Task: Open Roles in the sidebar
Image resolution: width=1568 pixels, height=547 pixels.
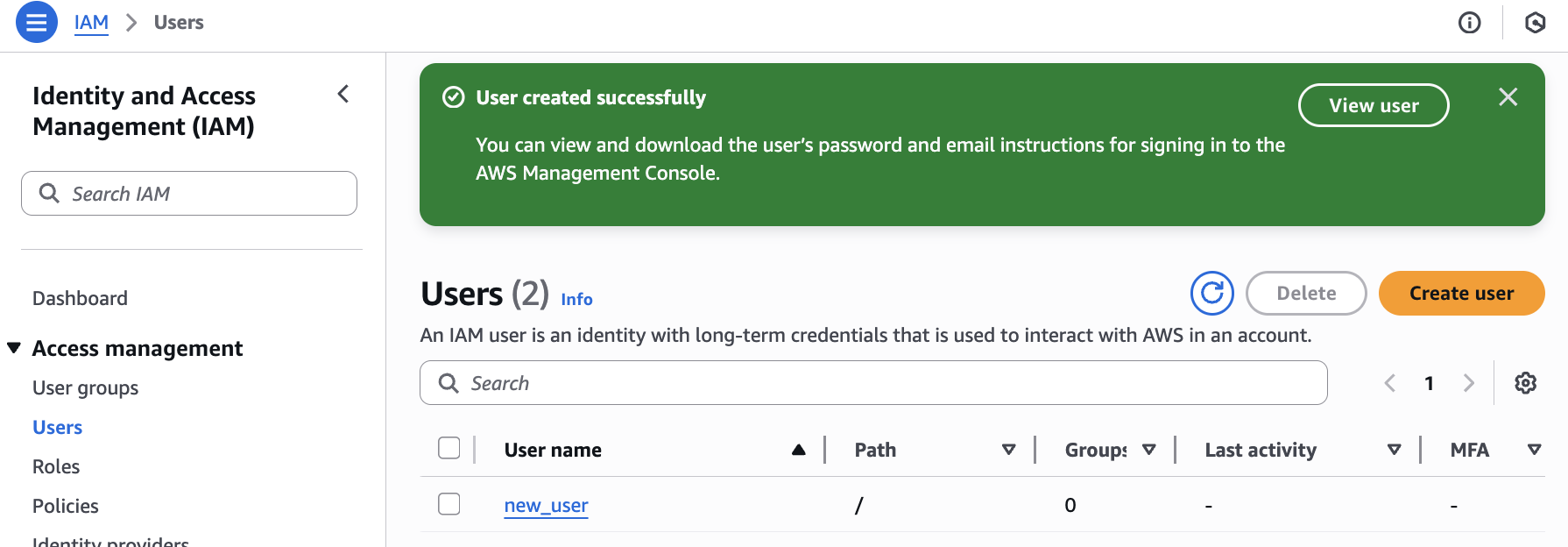Action: pos(56,466)
